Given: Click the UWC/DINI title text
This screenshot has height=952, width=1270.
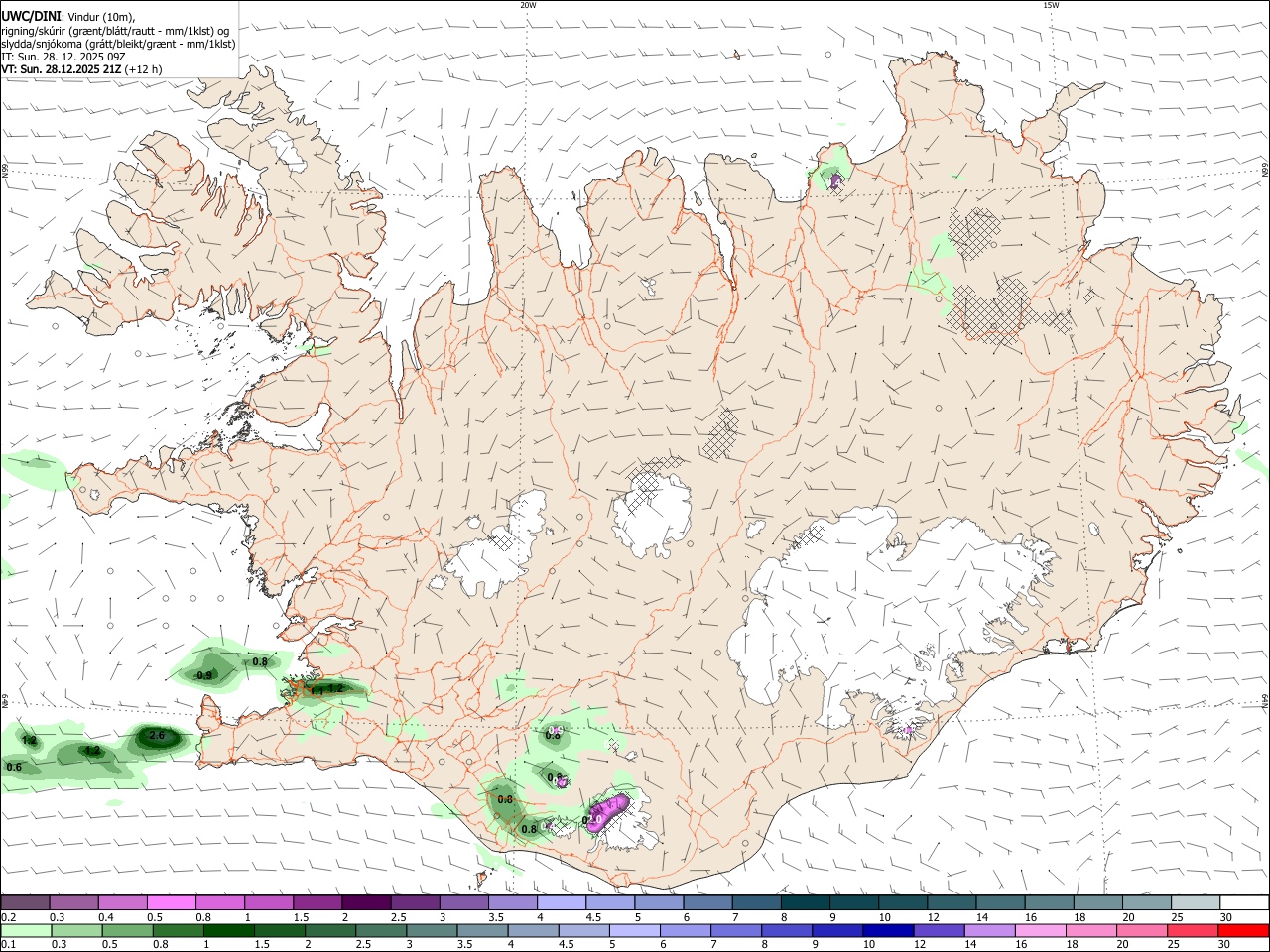Looking at the screenshot, I should coord(30,17).
